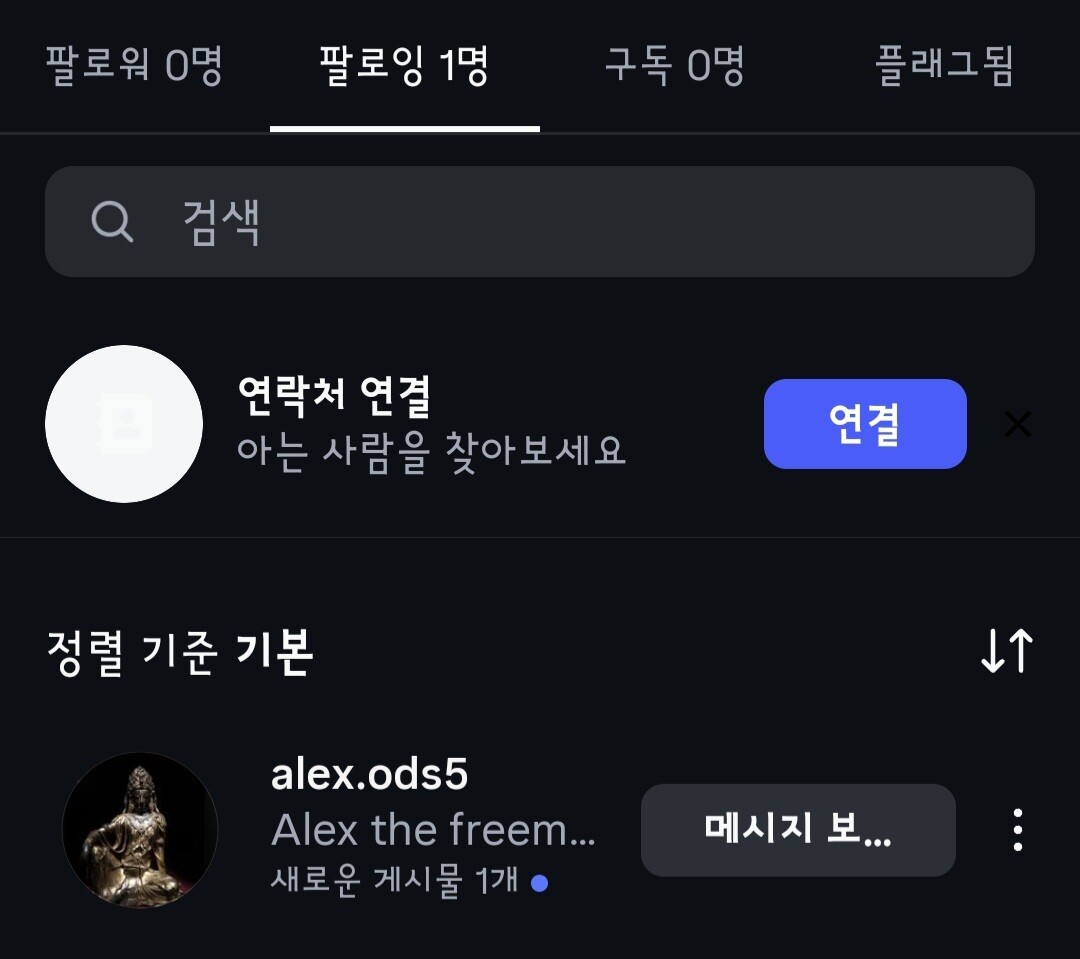The image size is (1080, 959).
Task: Click the blue new post dot
Action: (540, 883)
